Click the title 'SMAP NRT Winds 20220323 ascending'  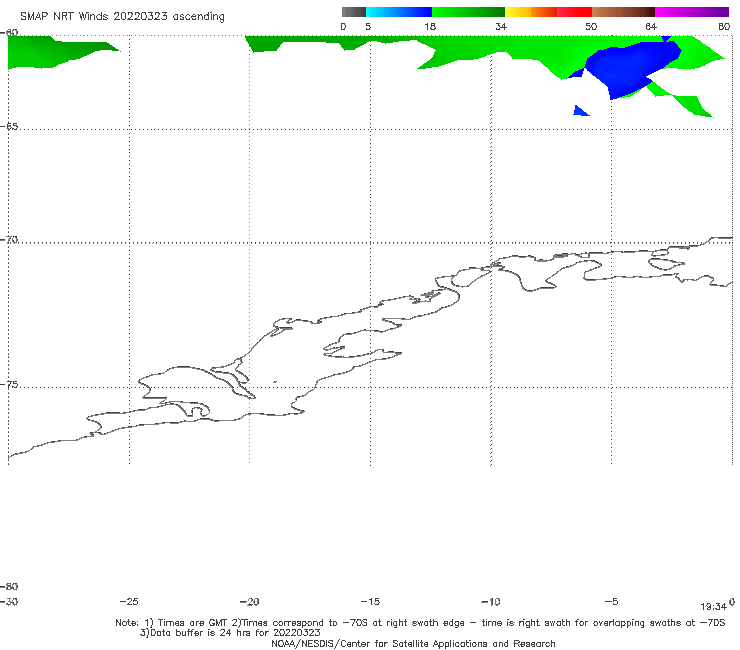(x=122, y=16)
